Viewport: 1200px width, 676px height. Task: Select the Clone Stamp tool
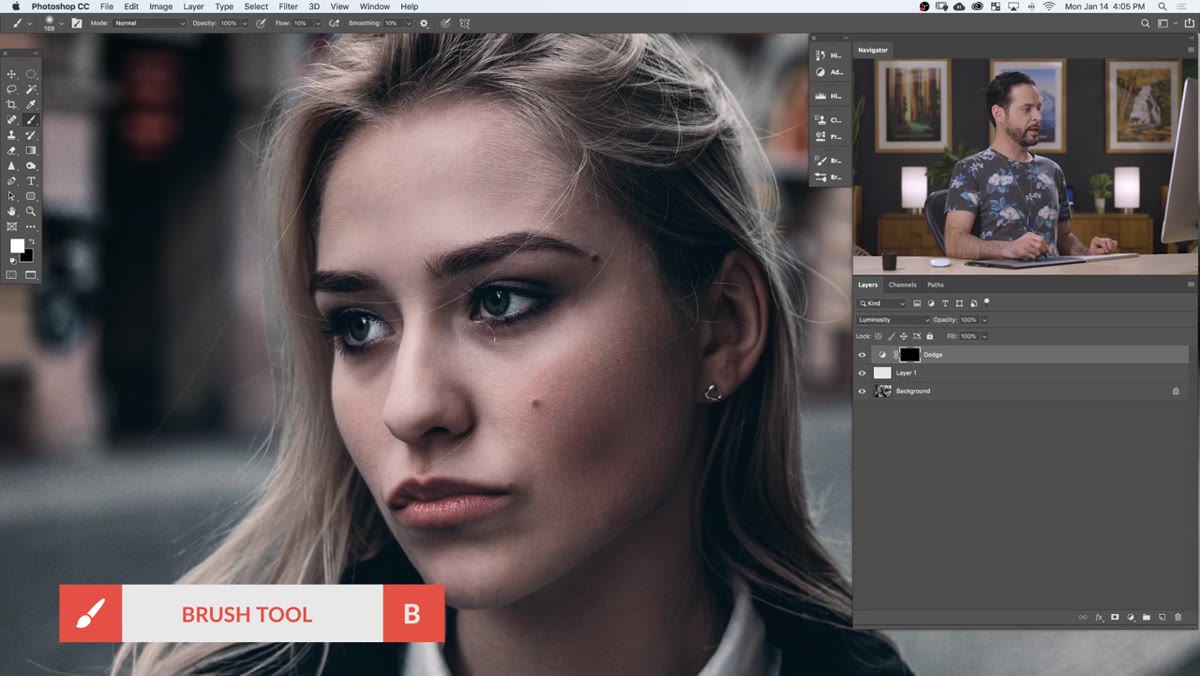[12, 135]
